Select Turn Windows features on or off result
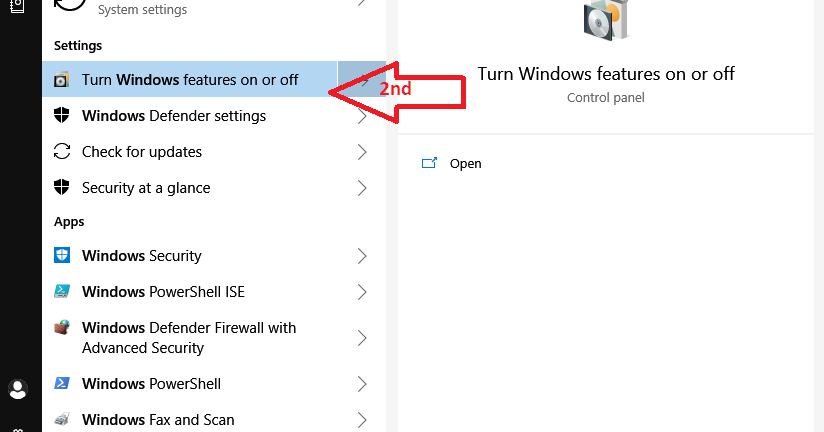This screenshot has height=432, width=824. [189, 79]
